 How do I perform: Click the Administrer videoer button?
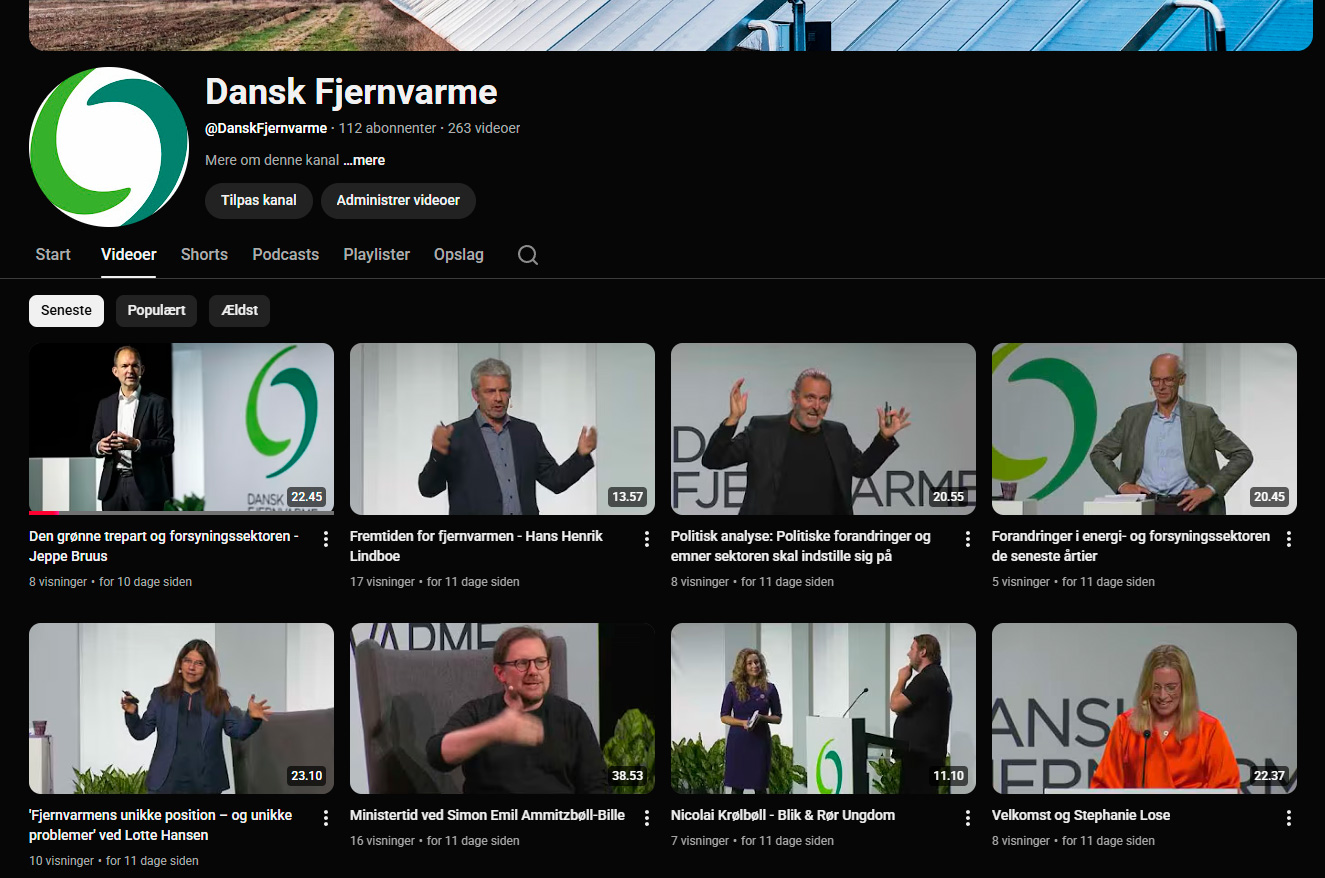tap(398, 201)
